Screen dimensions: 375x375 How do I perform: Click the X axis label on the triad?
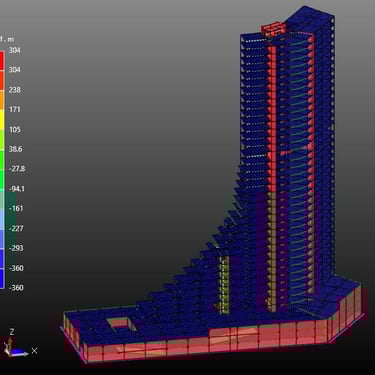click(34, 351)
